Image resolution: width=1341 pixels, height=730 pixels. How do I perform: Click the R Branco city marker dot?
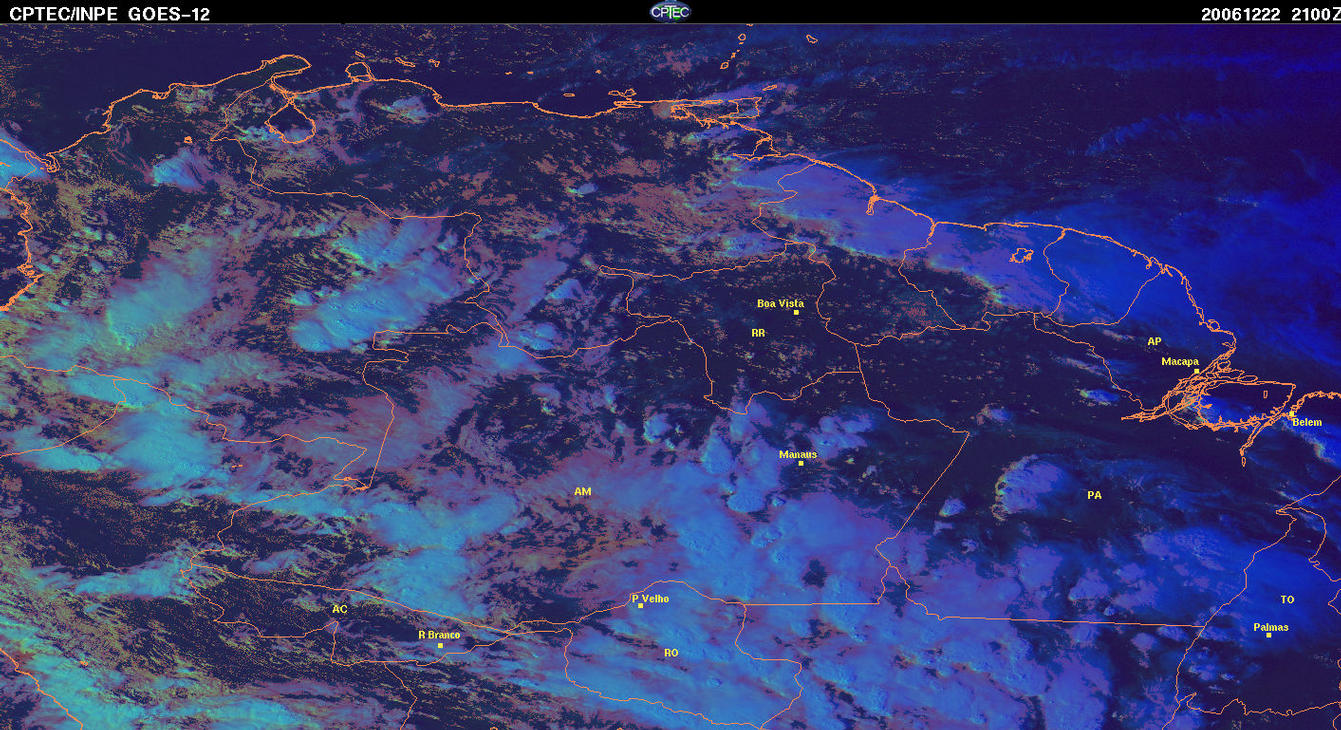440,645
